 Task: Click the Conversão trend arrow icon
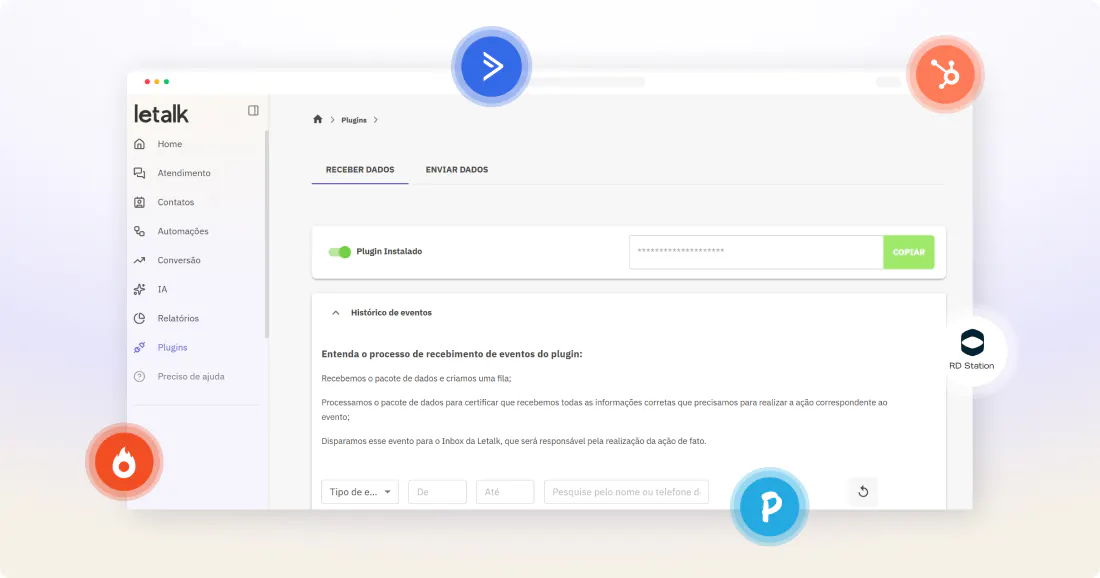[140, 260]
